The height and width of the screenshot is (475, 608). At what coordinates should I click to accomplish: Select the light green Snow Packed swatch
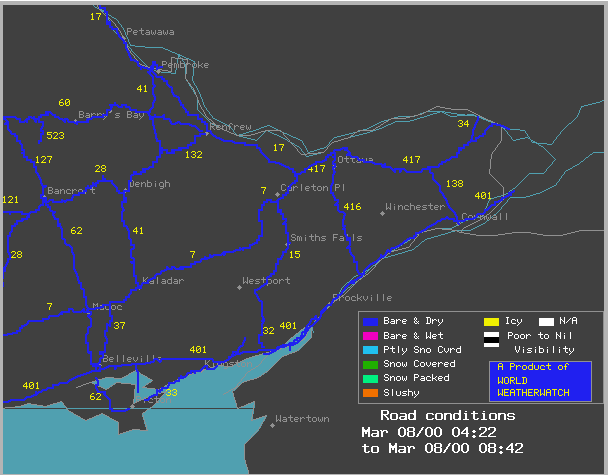370,379
